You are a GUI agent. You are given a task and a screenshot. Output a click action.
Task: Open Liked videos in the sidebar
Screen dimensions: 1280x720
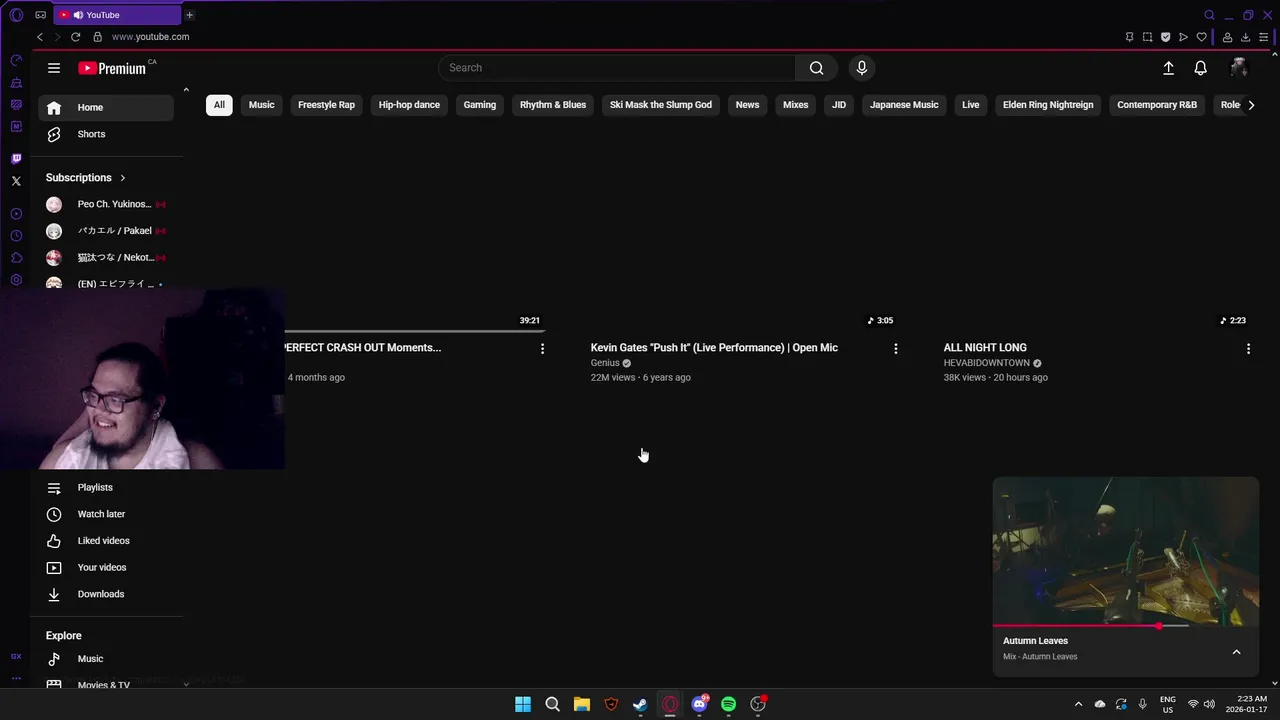pos(106,541)
